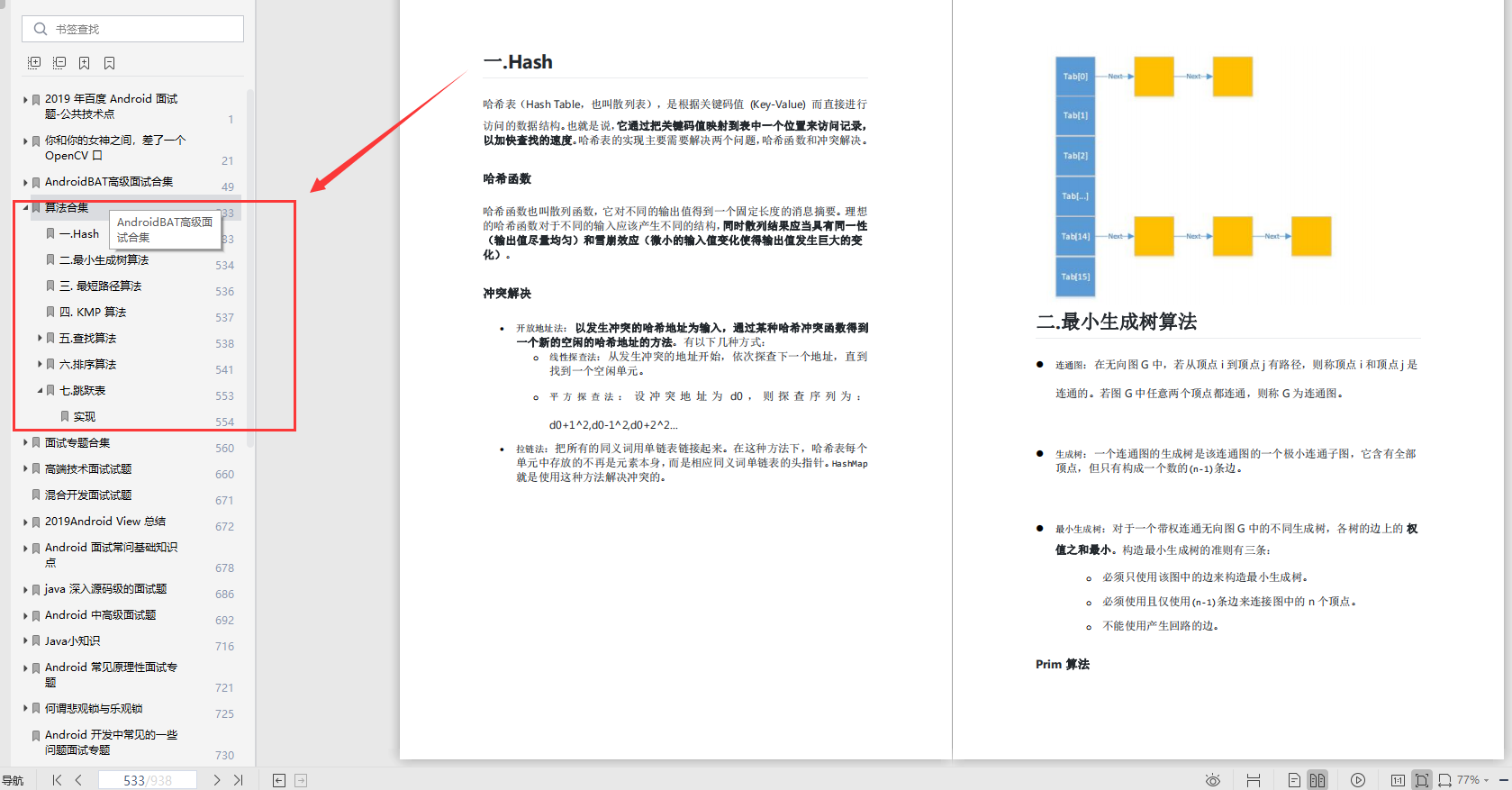Click the delete bookmark icon

(x=109, y=63)
